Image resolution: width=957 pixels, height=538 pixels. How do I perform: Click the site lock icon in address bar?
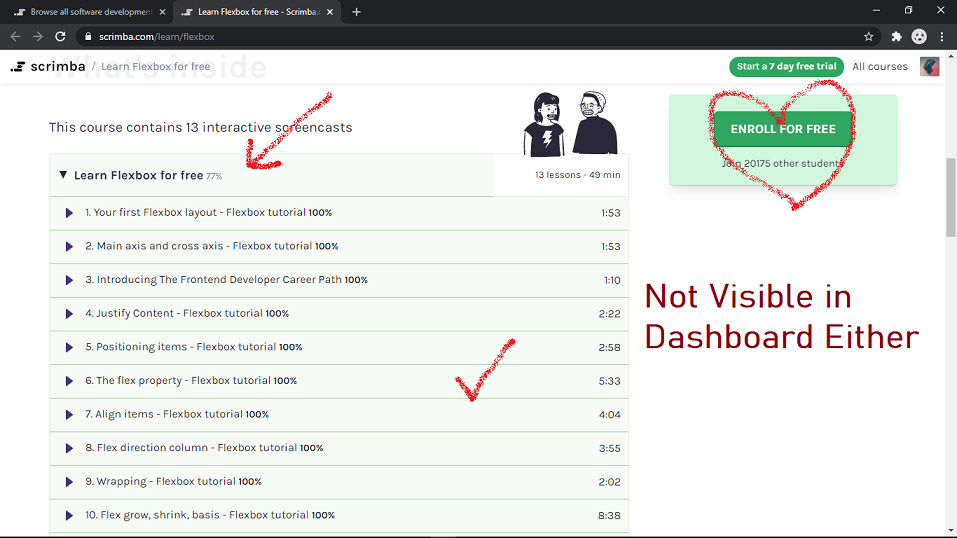[x=88, y=37]
